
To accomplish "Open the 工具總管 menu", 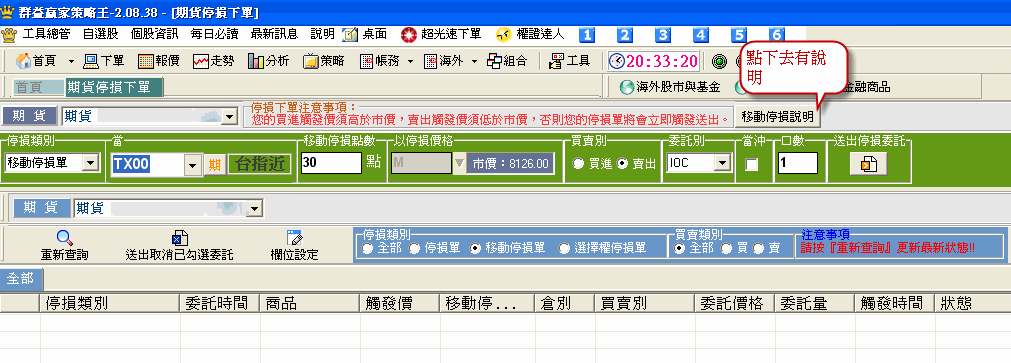I will [x=46, y=35].
